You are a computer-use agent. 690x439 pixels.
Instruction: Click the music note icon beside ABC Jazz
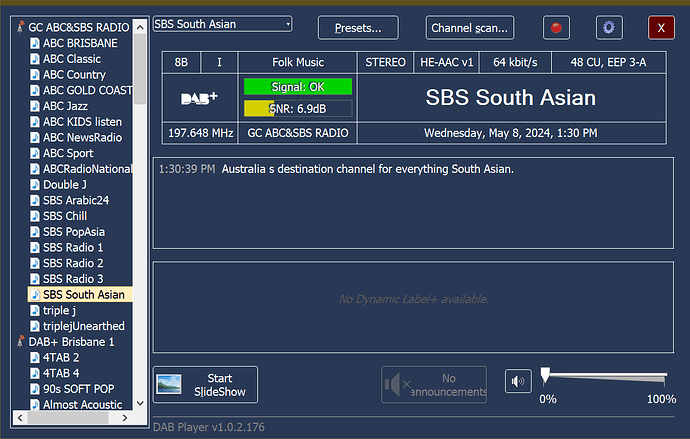[x=34, y=106]
